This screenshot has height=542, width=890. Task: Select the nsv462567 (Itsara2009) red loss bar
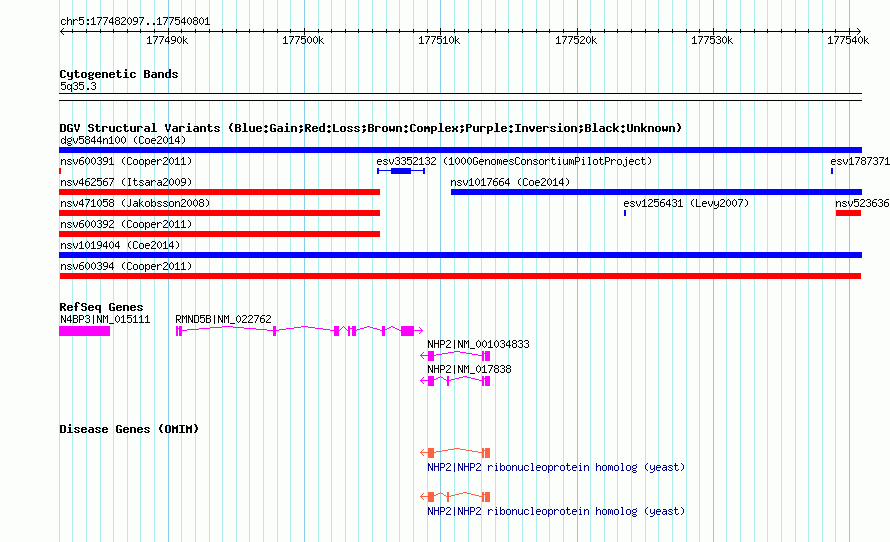pos(220,192)
